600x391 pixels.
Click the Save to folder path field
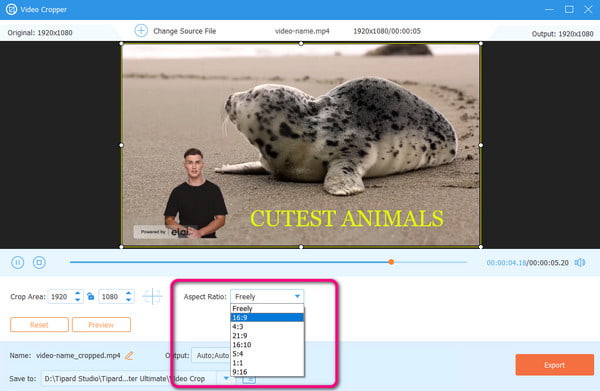click(x=130, y=378)
